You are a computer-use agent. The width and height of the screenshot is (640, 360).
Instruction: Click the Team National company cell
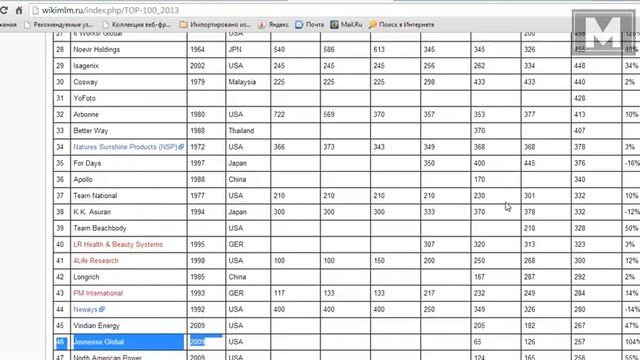click(x=129, y=196)
